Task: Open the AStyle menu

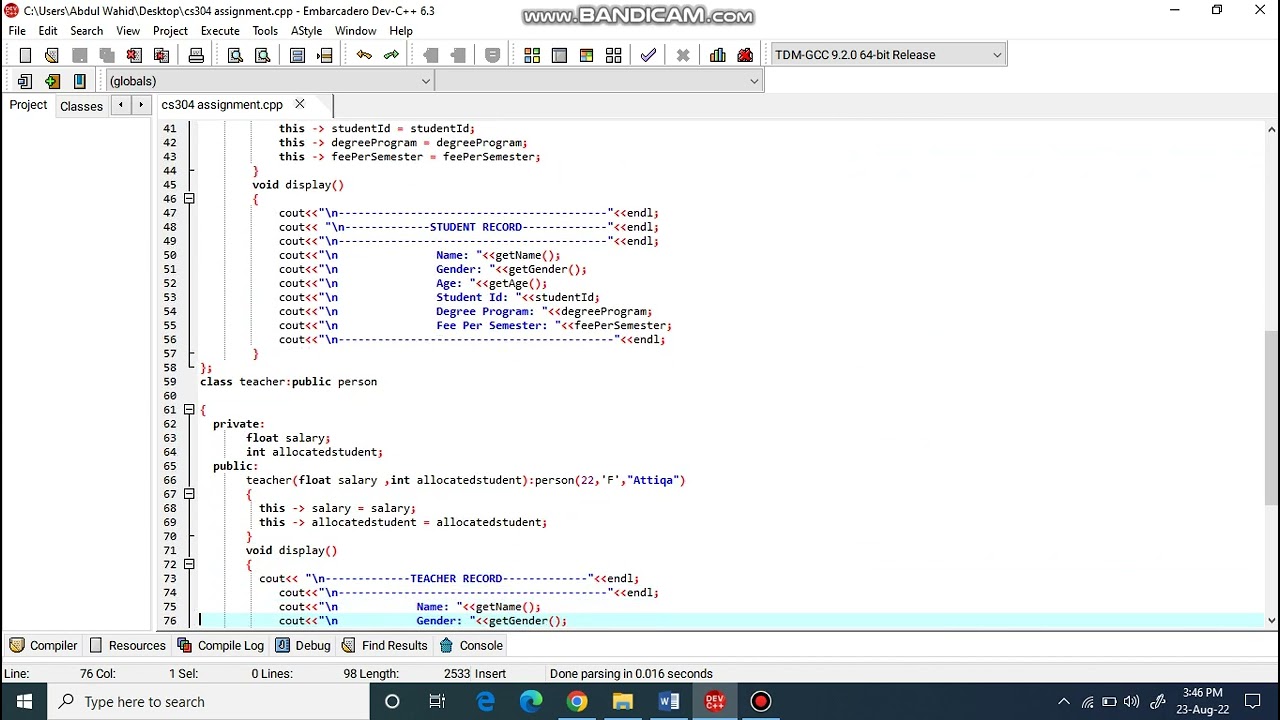Action: 306,31
